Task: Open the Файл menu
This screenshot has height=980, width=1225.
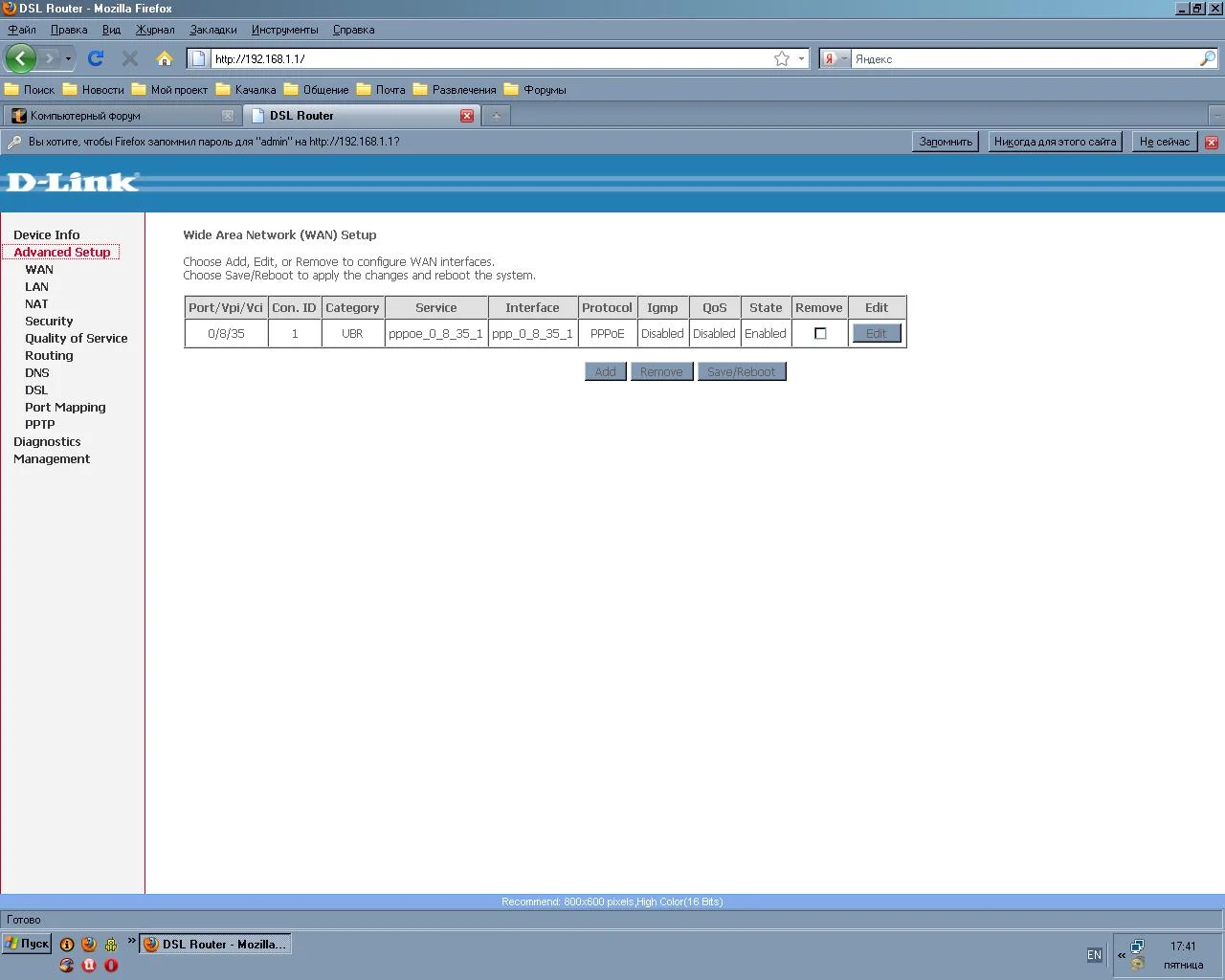Action: tap(22, 30)
